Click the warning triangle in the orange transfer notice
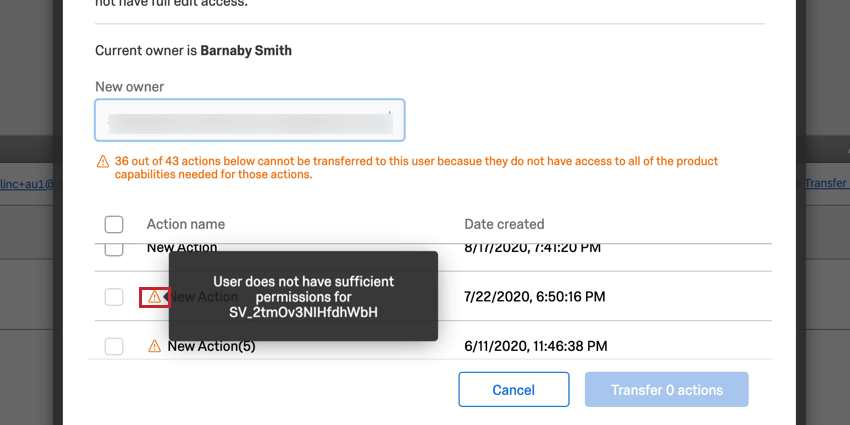850x425 pixels. (x=102, y=162)
